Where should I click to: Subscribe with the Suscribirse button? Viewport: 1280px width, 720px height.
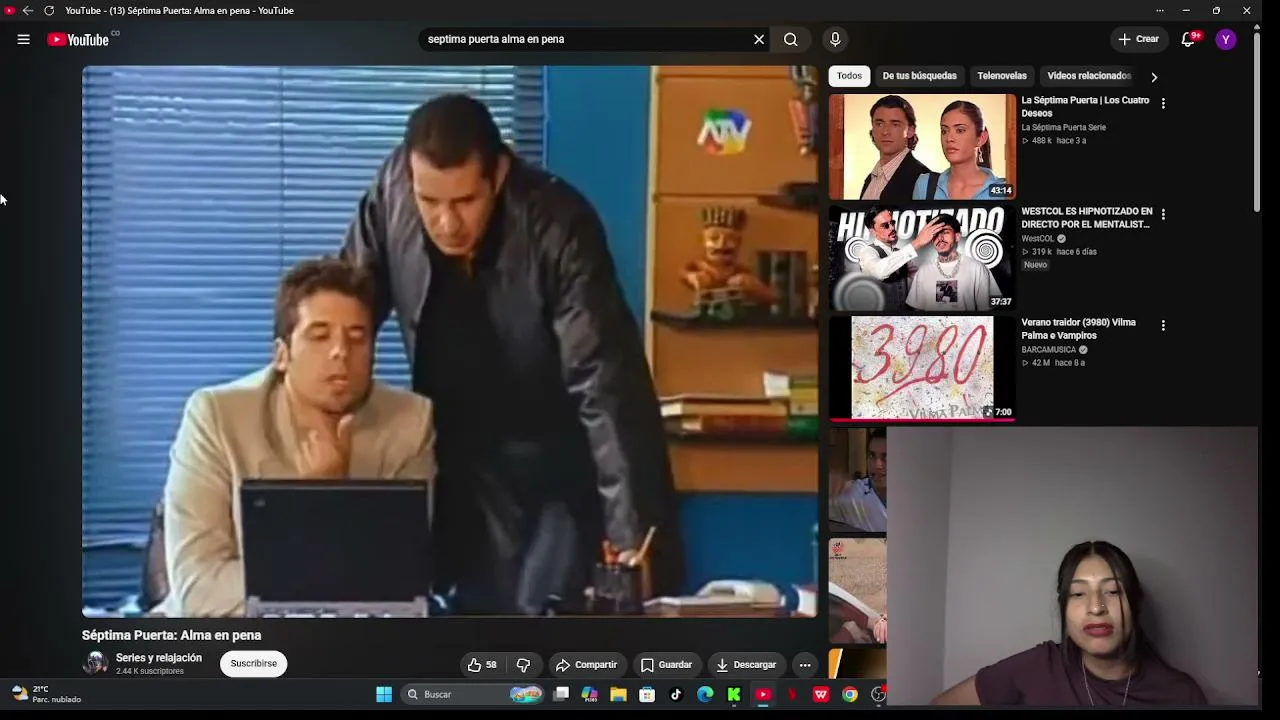pyautogui.click(x=254, y=663)
